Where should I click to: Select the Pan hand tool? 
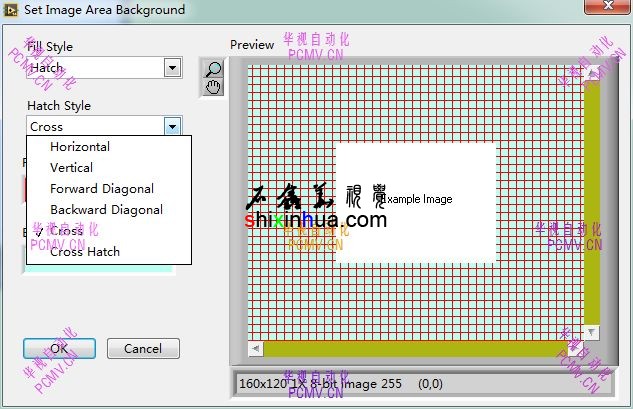[x=213, y=87]
